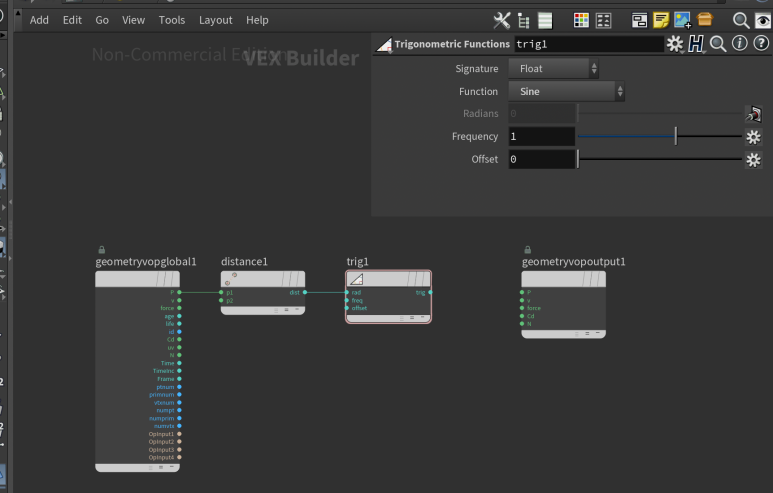The height and width of the screenshot is (493, 773).
Task: Show nodes in list mode icon
Action: pos(545,20)
